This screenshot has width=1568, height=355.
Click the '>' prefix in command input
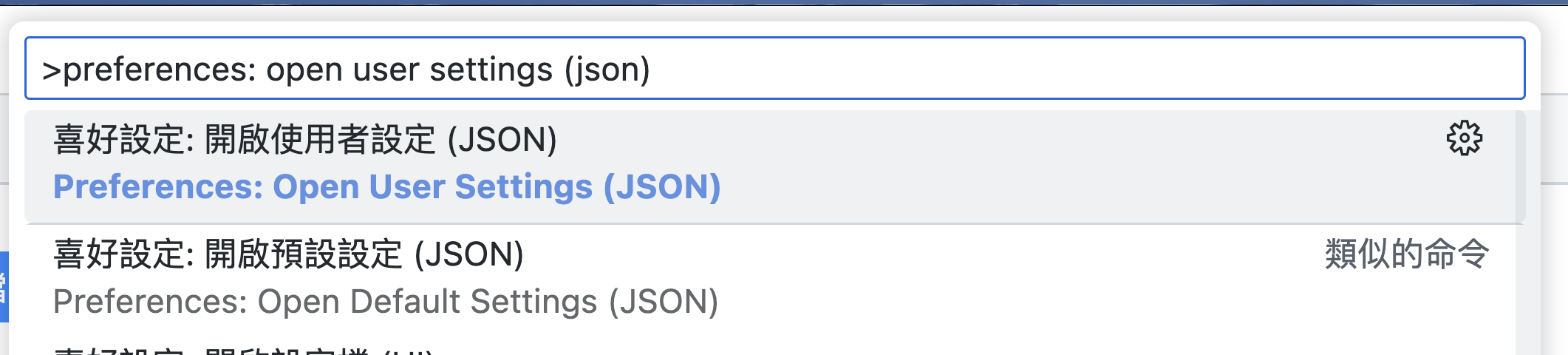pyautogui.click(x=51, y=70)
